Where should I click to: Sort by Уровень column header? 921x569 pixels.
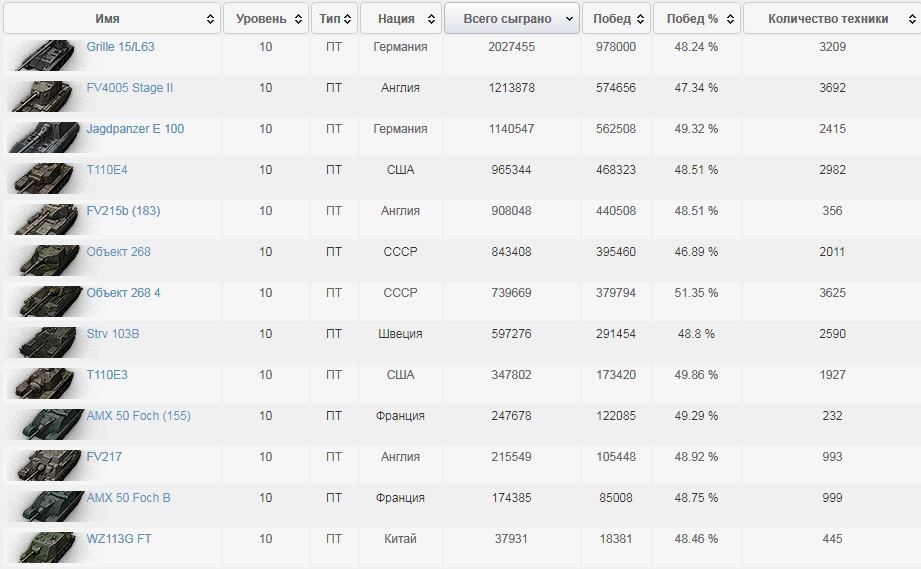tap(264, 19)
